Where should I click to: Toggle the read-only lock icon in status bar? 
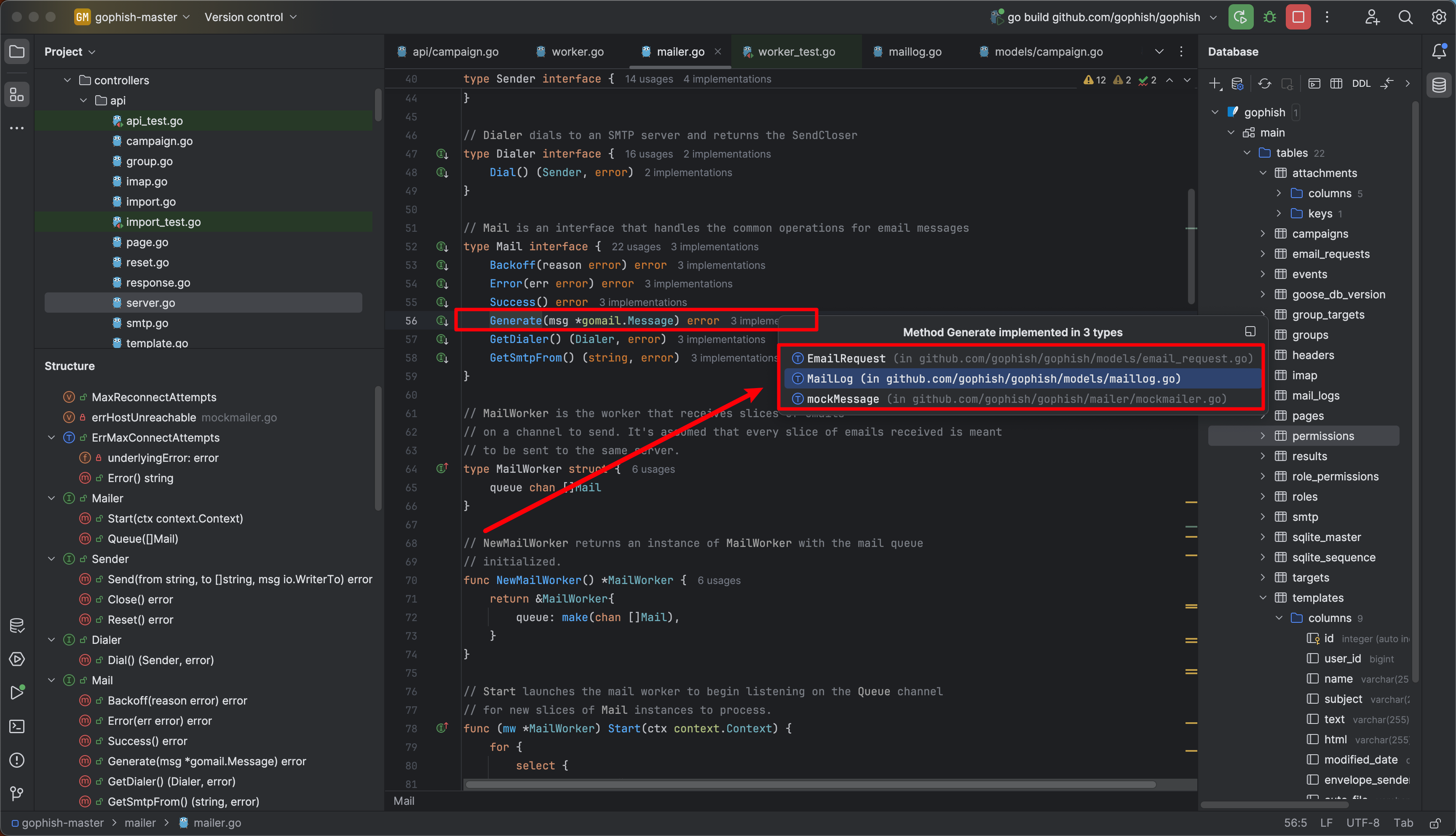coord(1435,823)
